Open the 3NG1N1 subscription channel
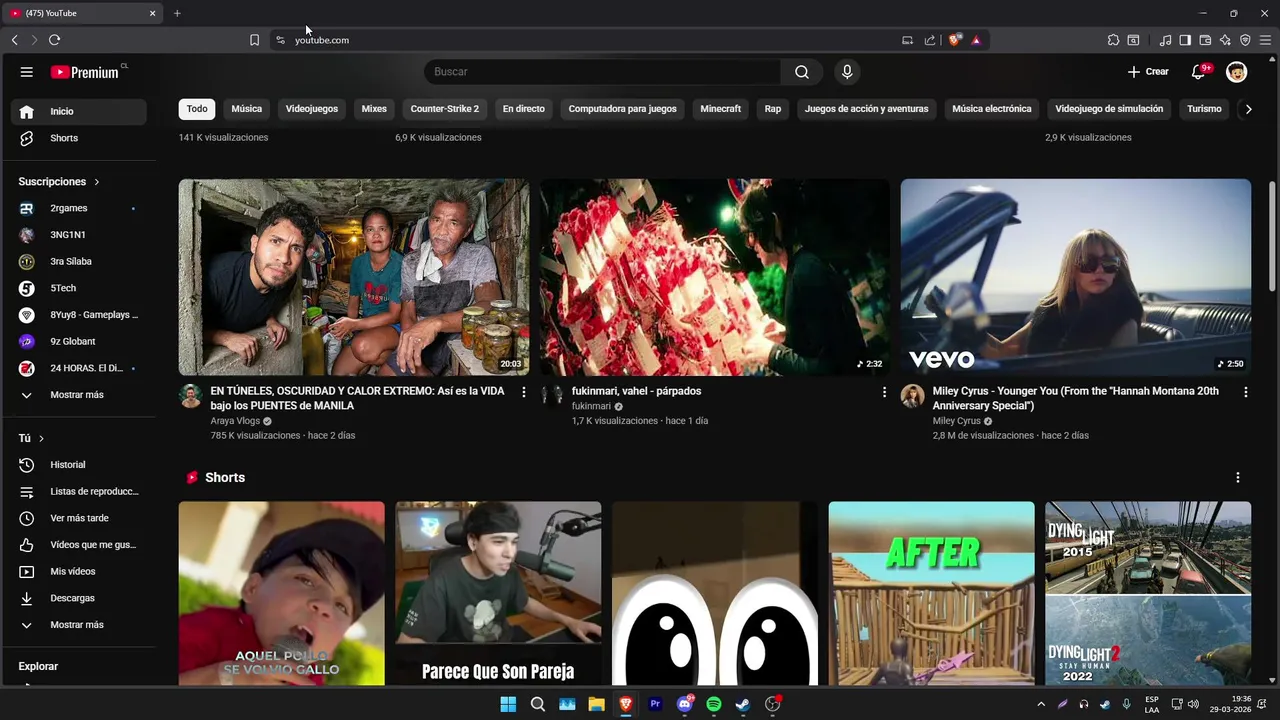Viewport: 1280px width, 720px height. tap(79, 235)
